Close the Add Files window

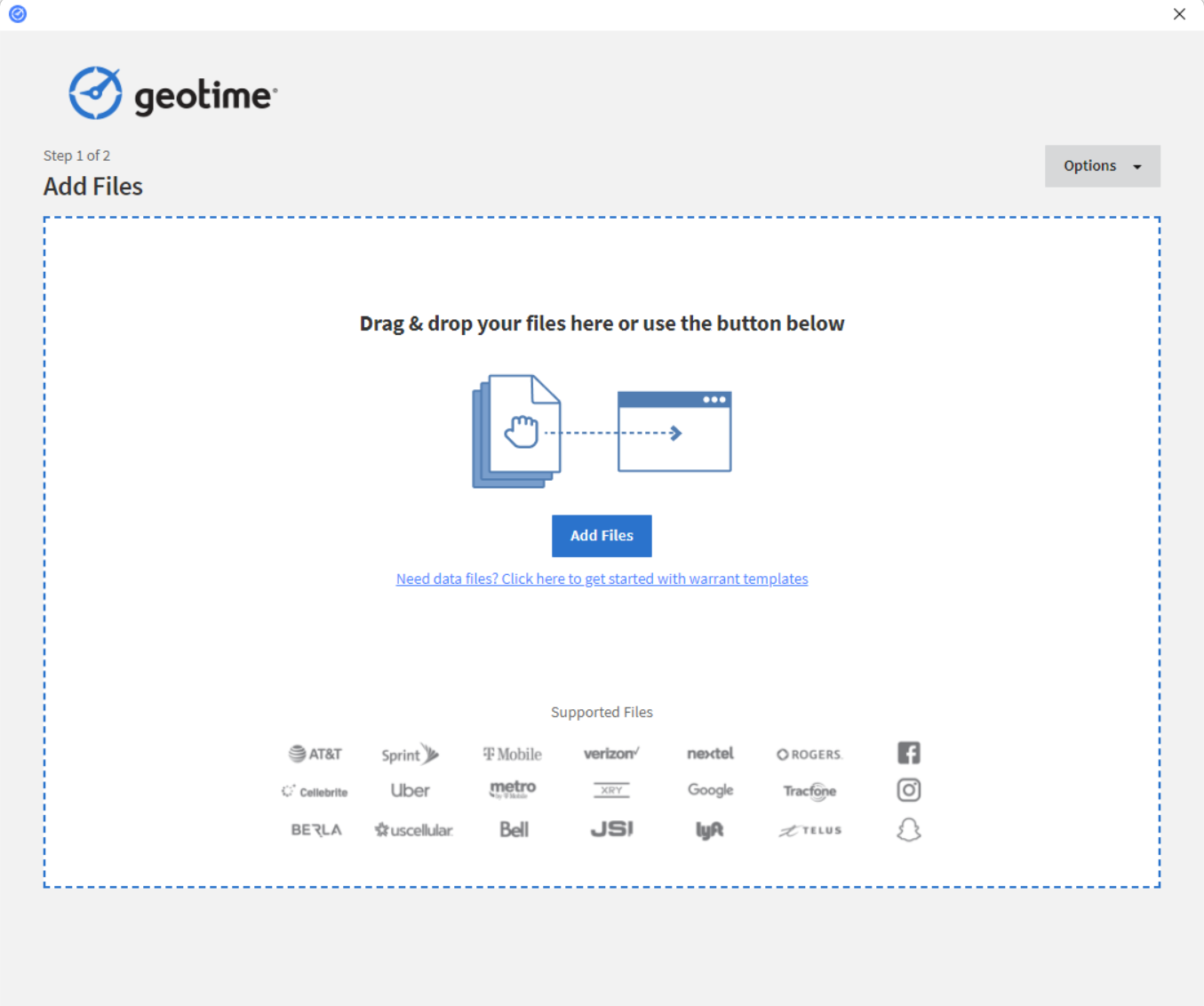point(1179,14)
